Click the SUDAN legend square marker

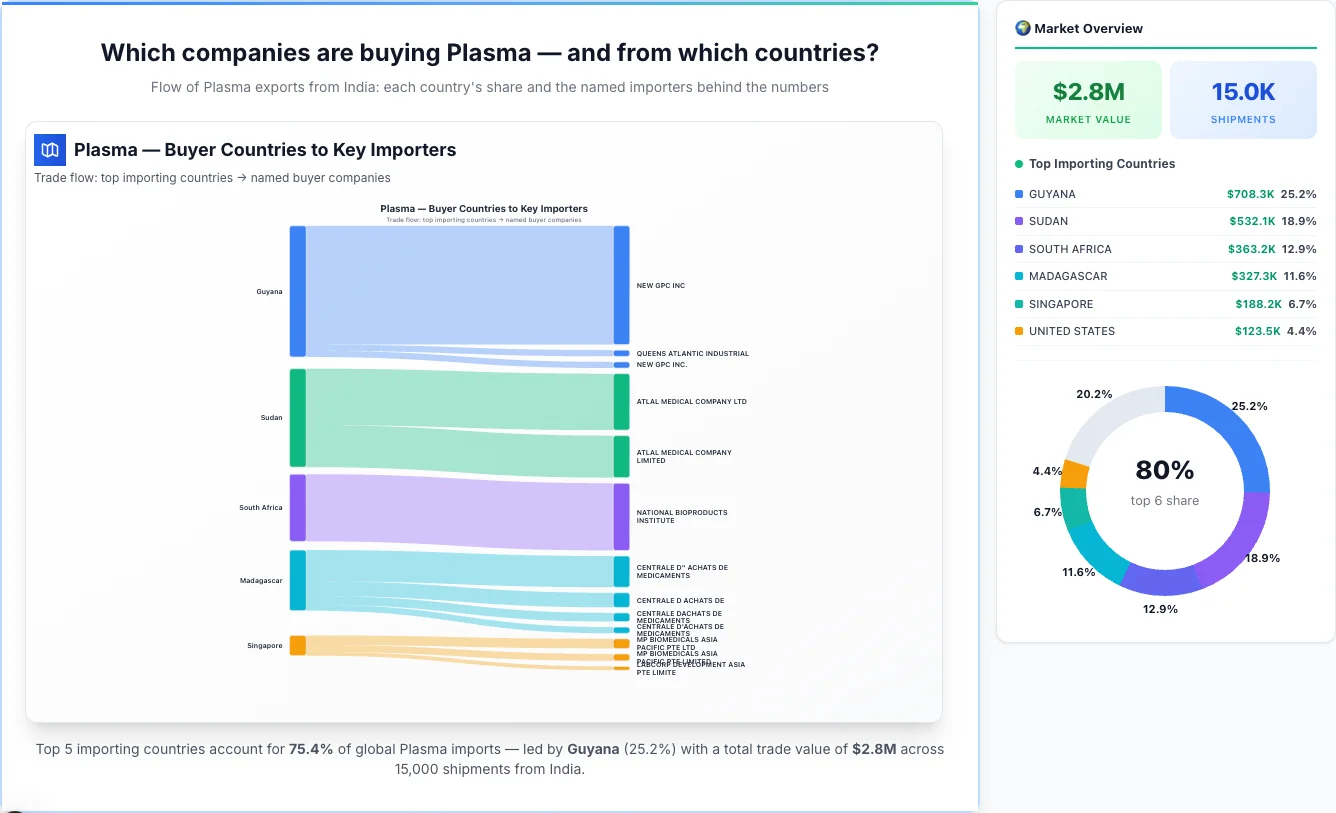click(1018, 221)
